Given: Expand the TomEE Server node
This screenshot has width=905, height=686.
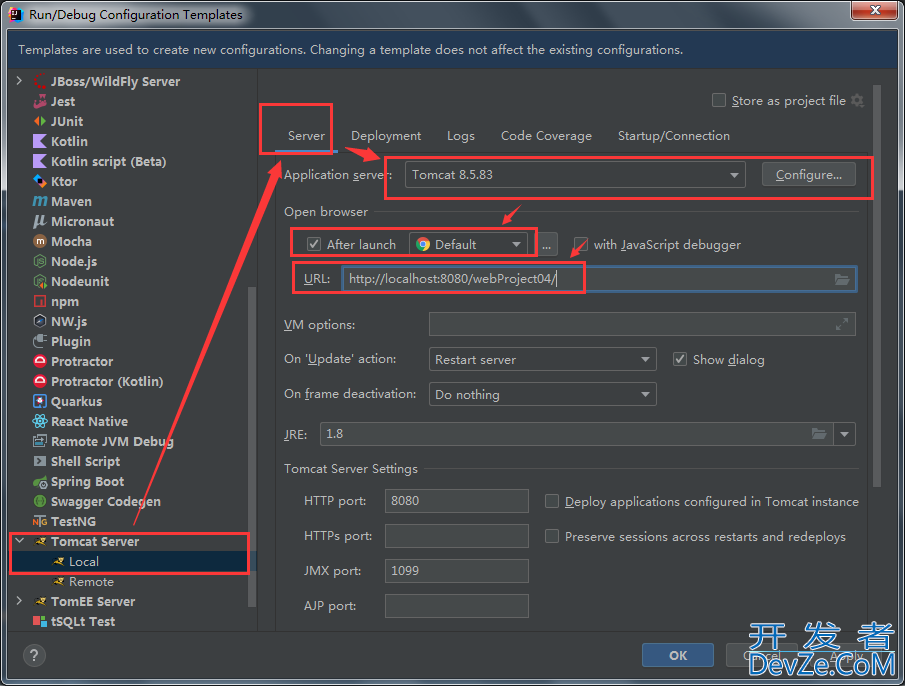Looking at the screenshot, I should (20, 601).
